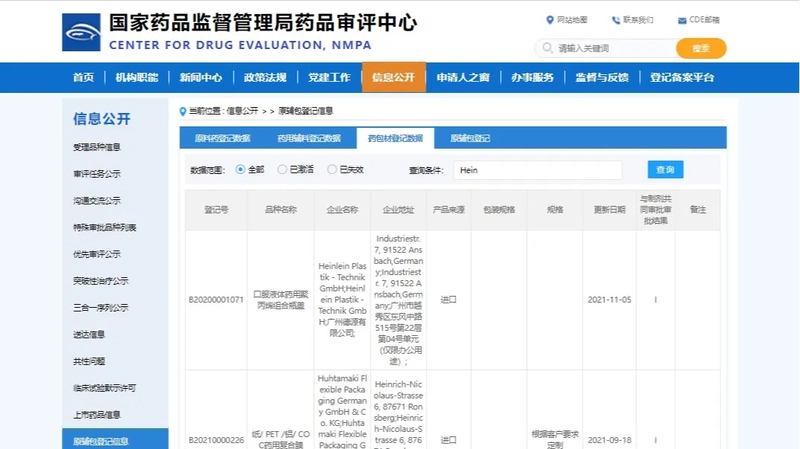Select the 已失效 radio option
Screen dimensions: 800x449
pos(332,170)
